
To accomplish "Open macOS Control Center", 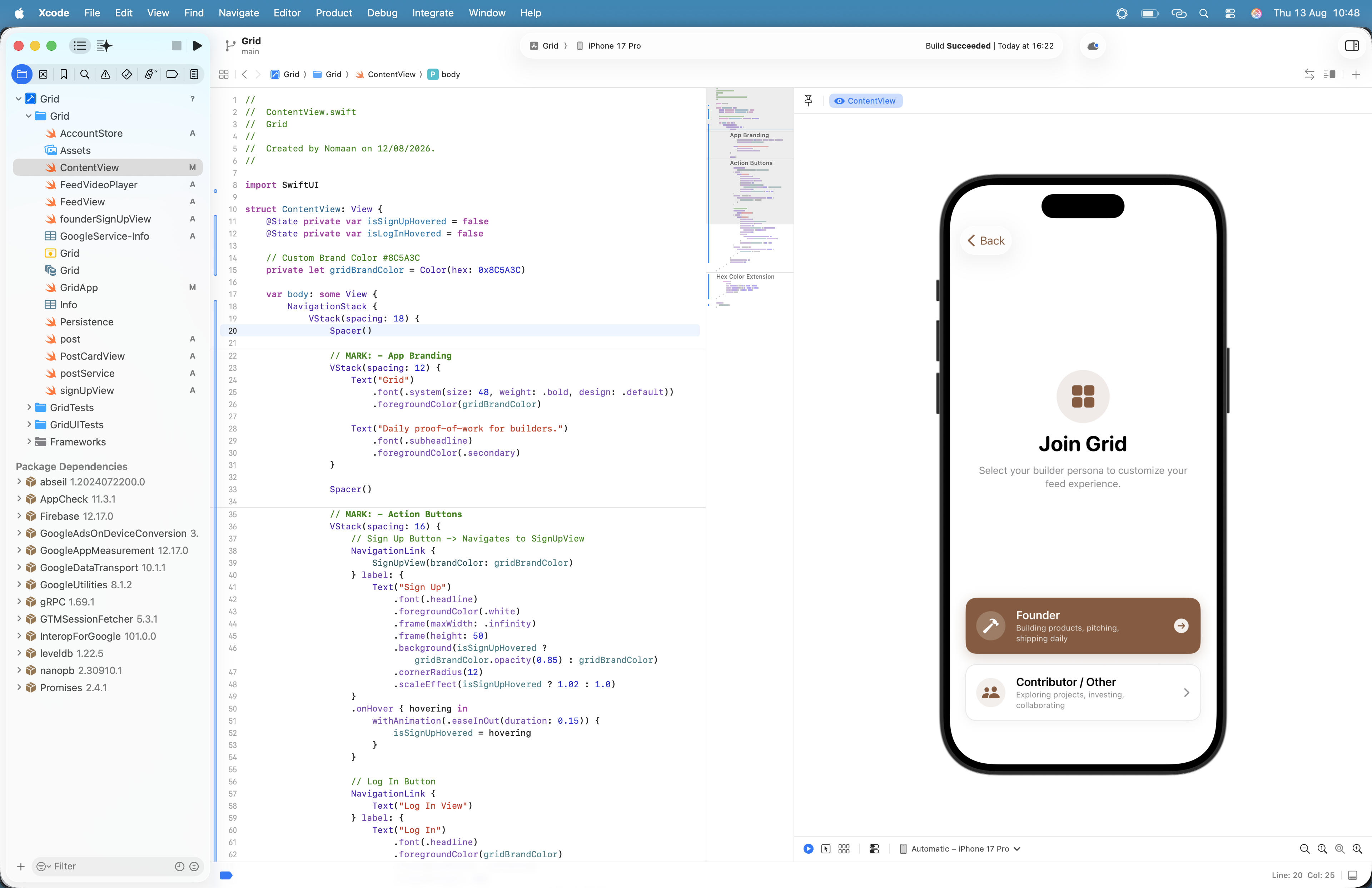I will [1230, 13].
